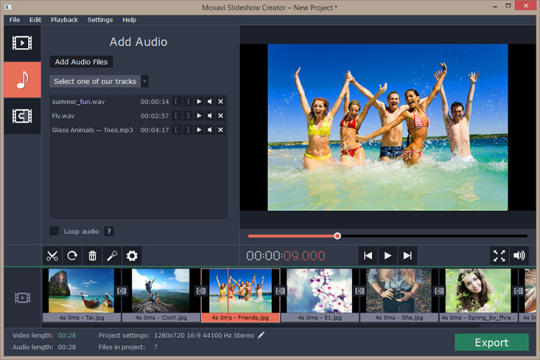Select the music note audio tab
The image size is (540, 360).
point(22,80)
